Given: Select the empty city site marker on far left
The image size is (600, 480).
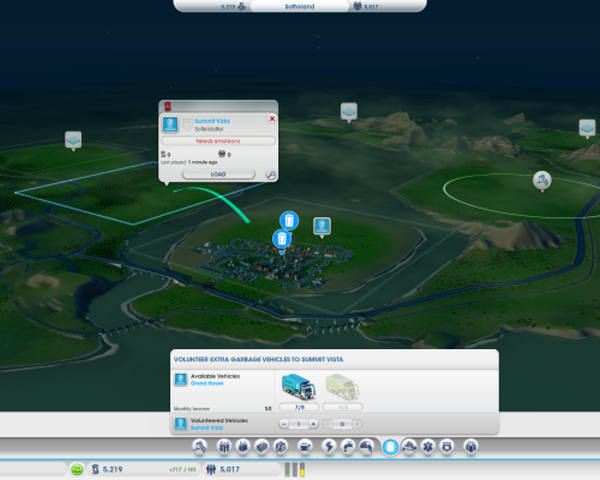Looking at the screenshot, I should pos(73,140).
